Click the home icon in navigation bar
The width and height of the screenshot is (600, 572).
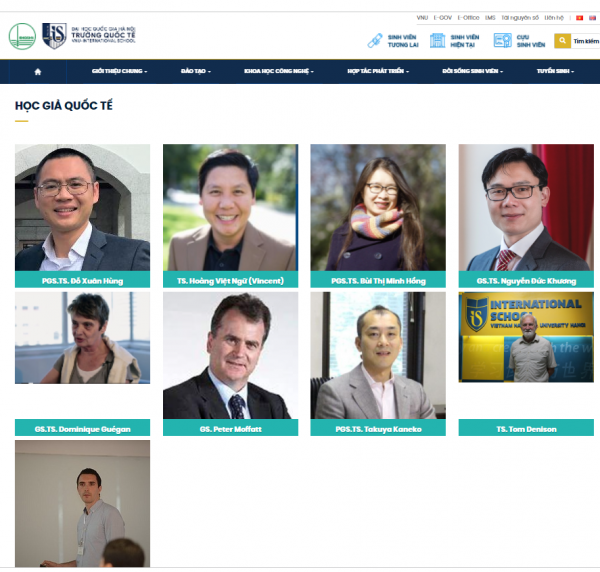(38, 72)
